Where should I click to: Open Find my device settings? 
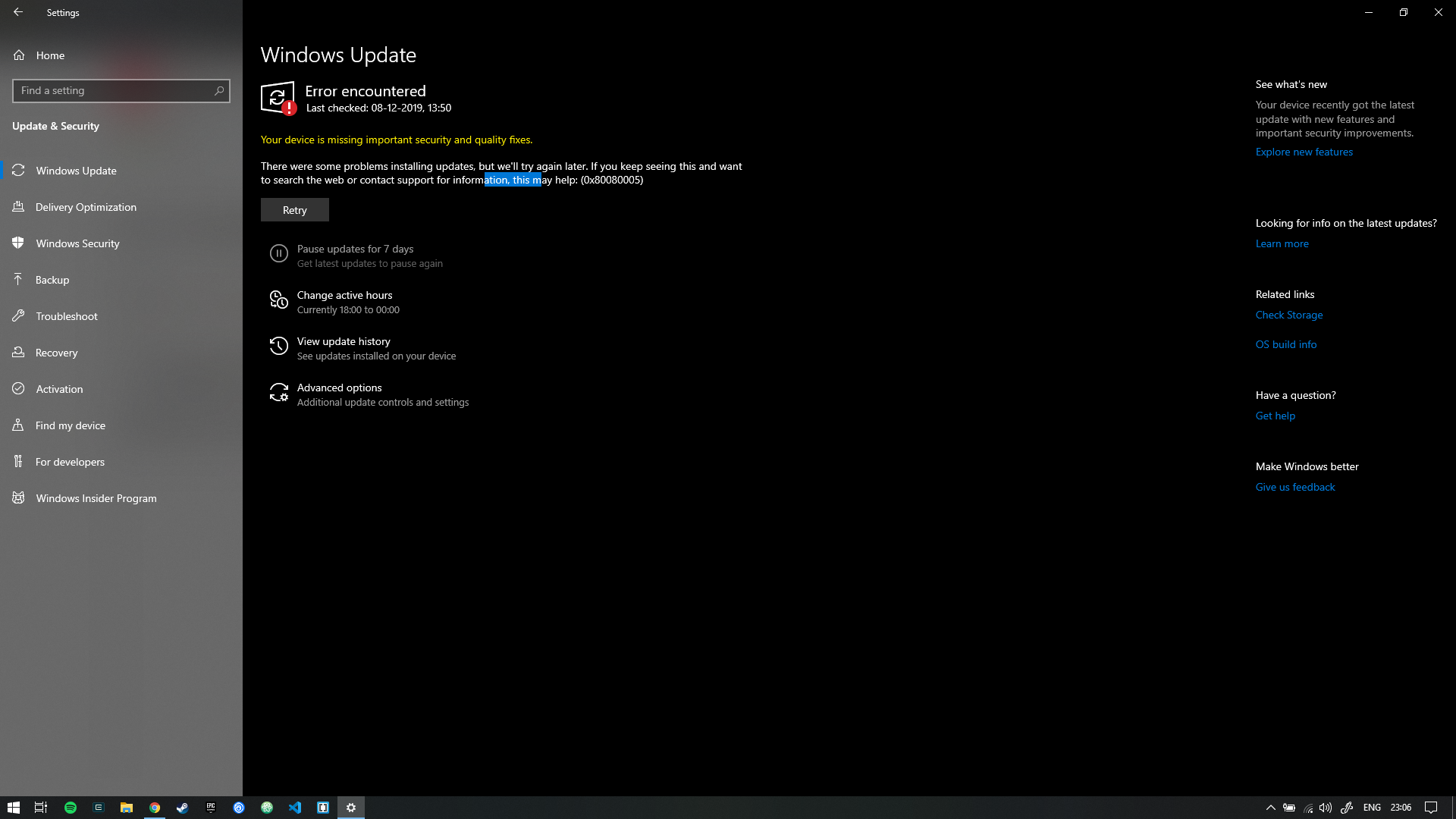point(121,425)
